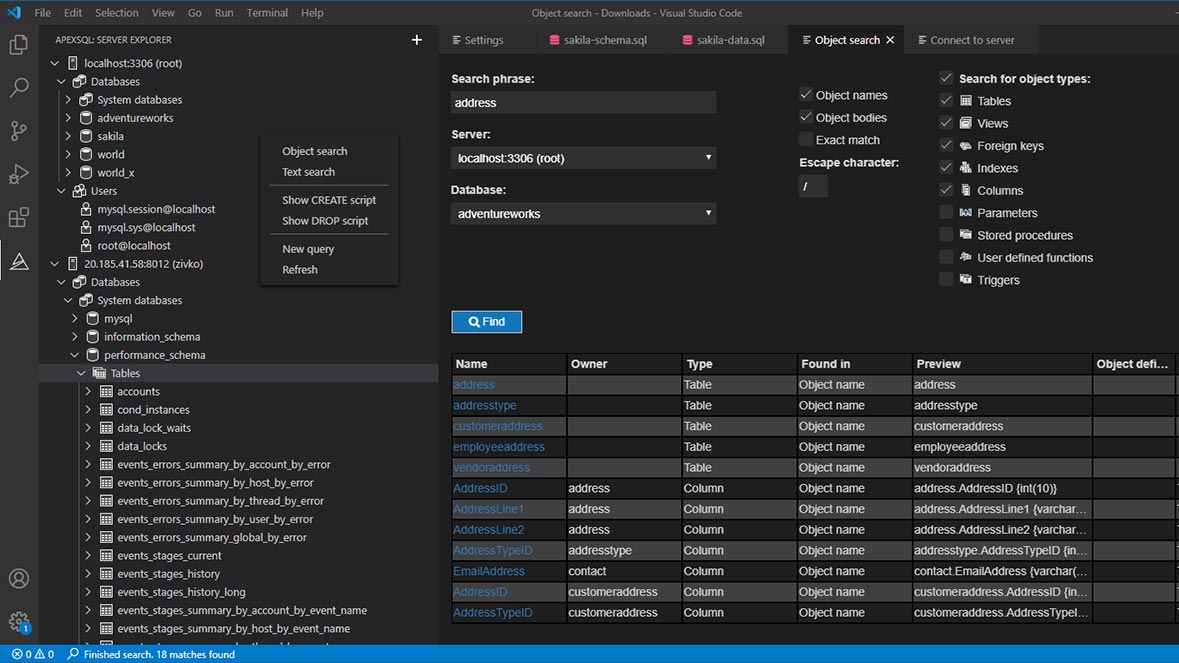Switch to the sakila-schema.sql tab
1179x663 pixels.
click(x=600, y=40)
